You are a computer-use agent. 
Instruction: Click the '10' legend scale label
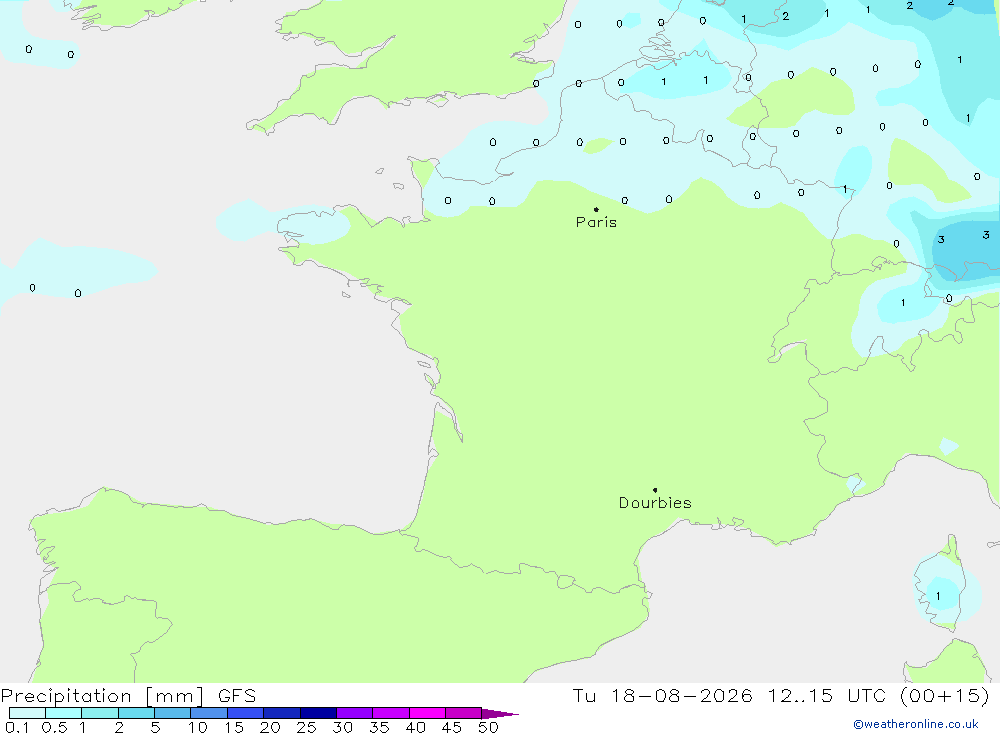click(x=198, y=727)
